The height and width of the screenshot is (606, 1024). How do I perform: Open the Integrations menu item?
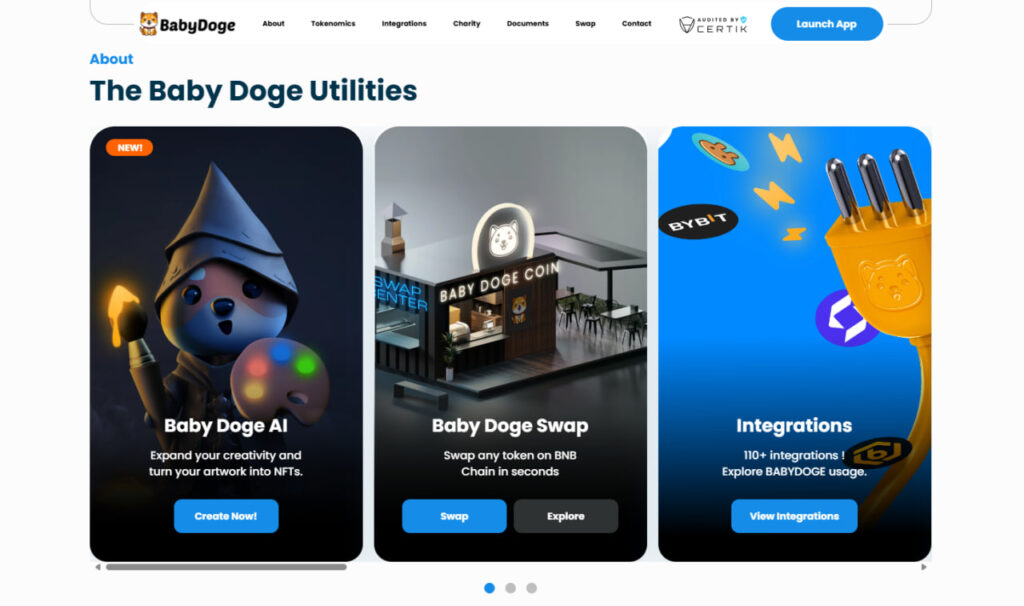pos(404,24)
